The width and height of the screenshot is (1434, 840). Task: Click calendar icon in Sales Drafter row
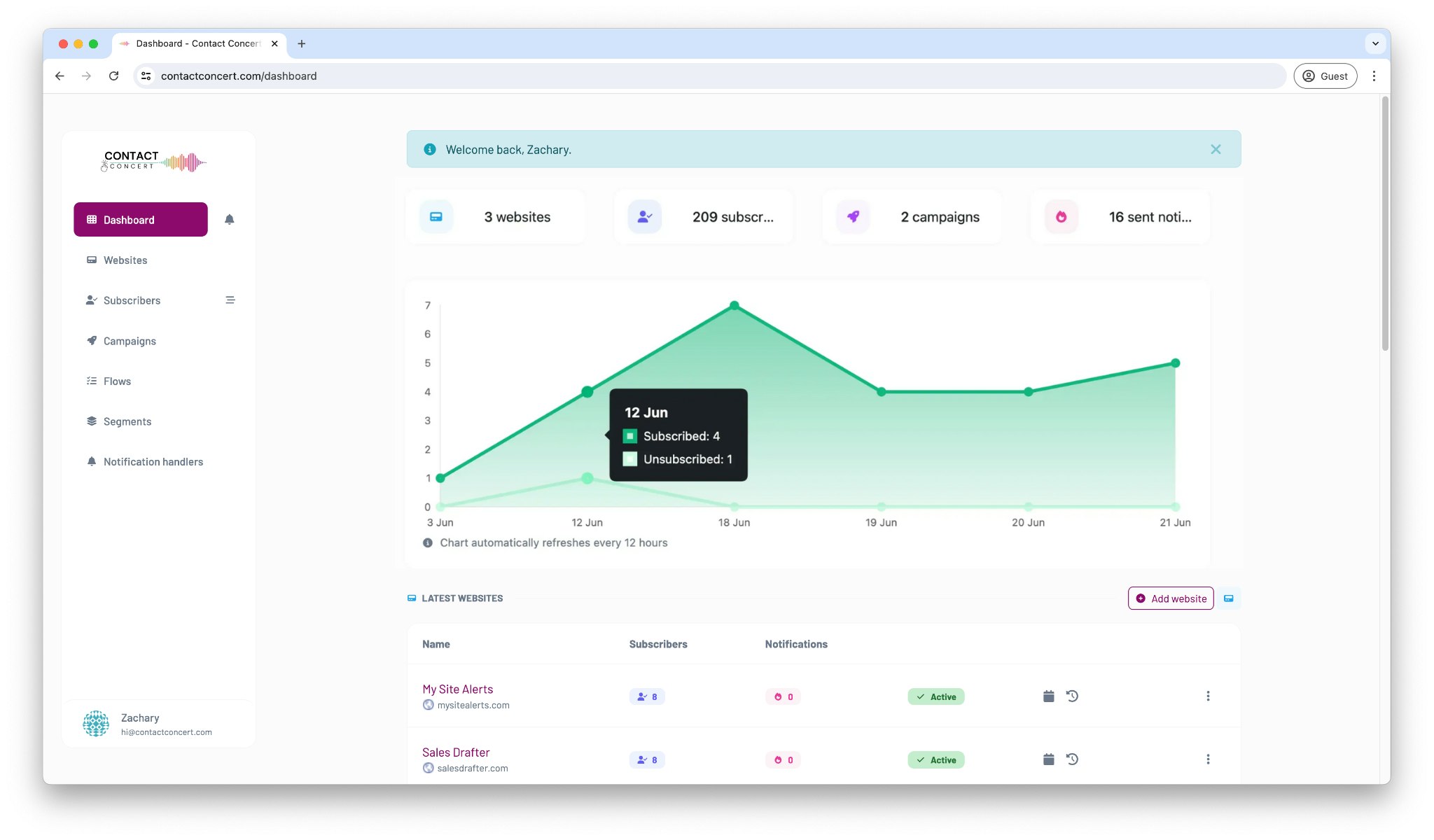[1048, 759]
